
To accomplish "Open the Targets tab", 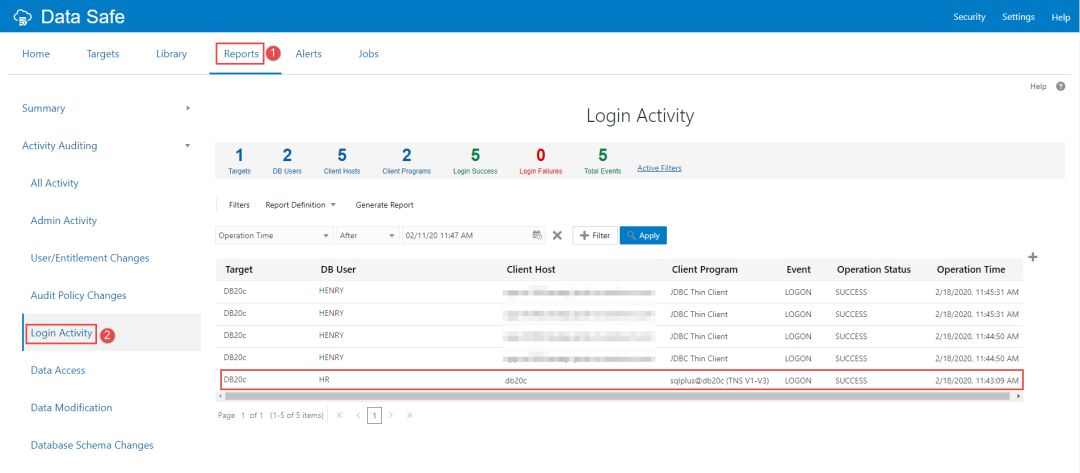I will 103,54.
